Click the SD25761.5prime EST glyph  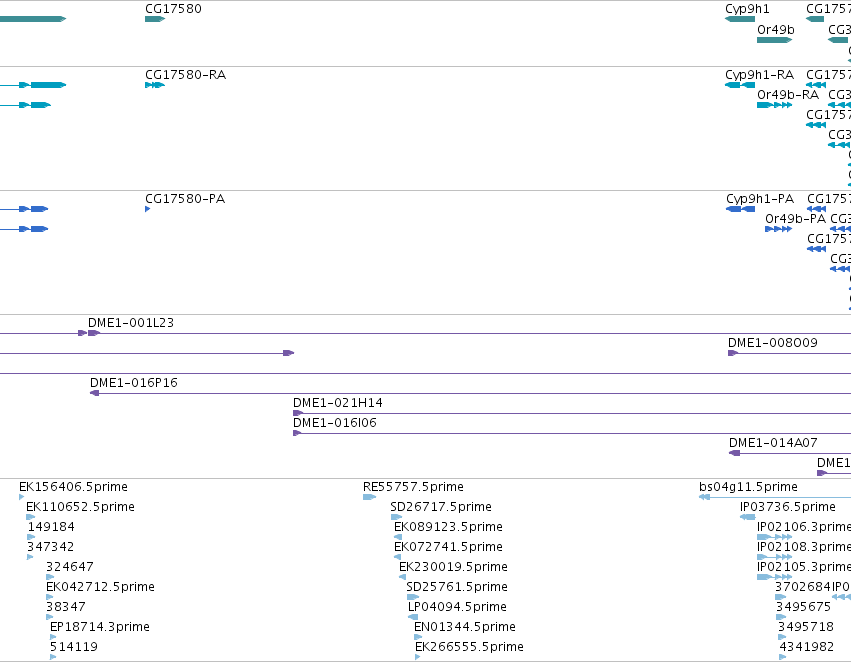pos(413,597)
